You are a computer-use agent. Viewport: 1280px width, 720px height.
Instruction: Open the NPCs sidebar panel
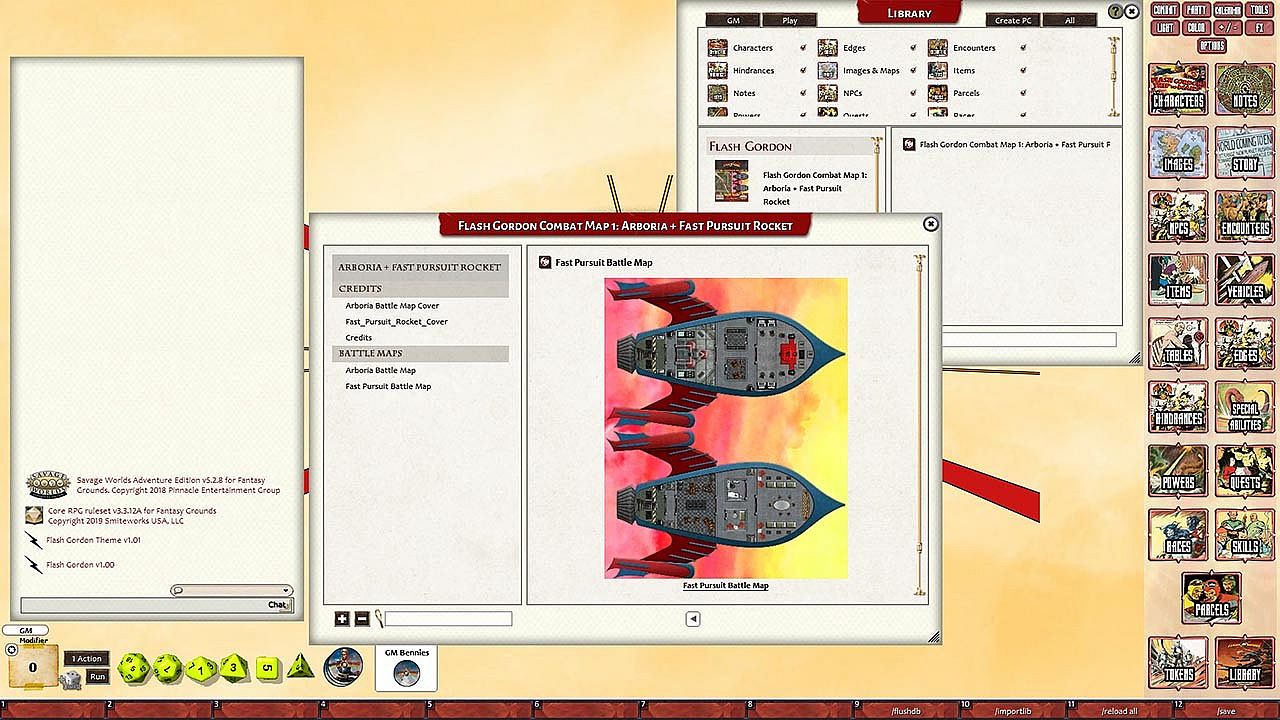(x=1178, y=217)
